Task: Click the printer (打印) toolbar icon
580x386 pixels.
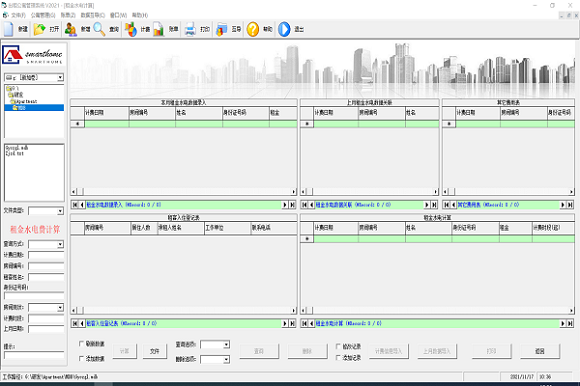Action: (190, 29)
